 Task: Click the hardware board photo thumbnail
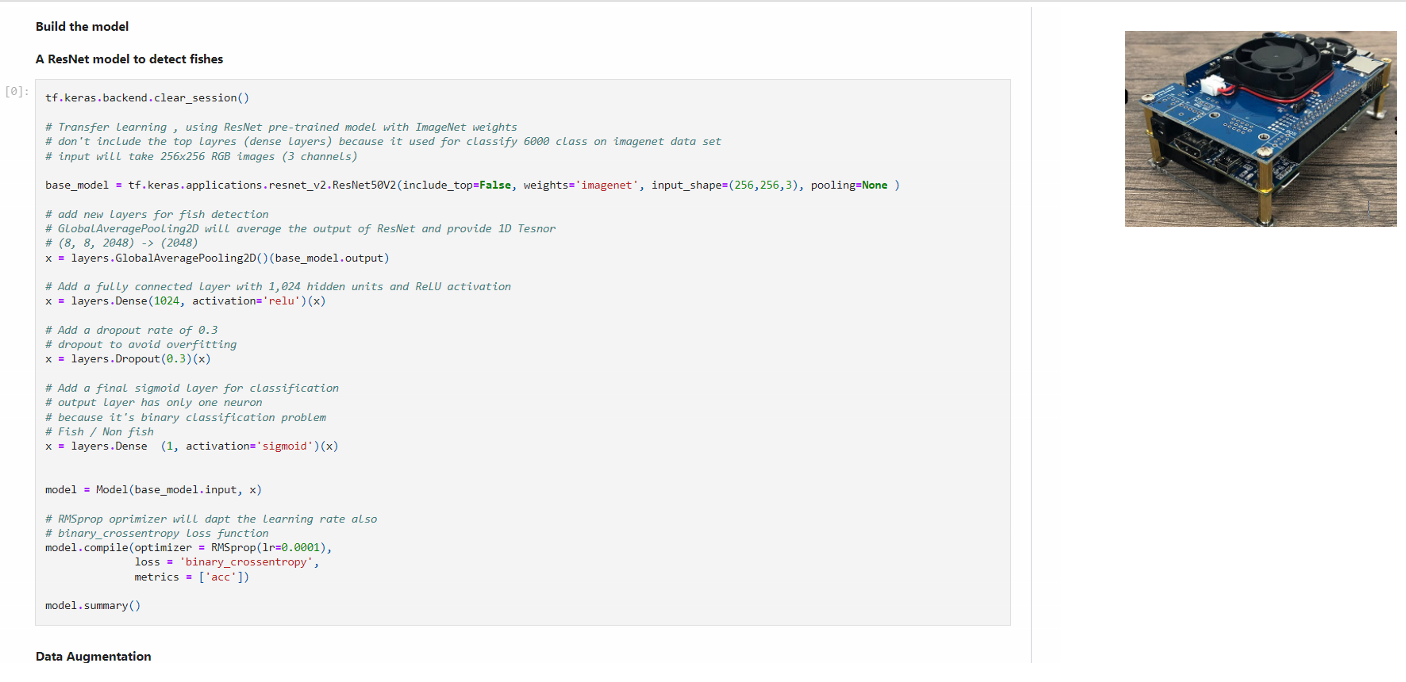coord(1260,129)
